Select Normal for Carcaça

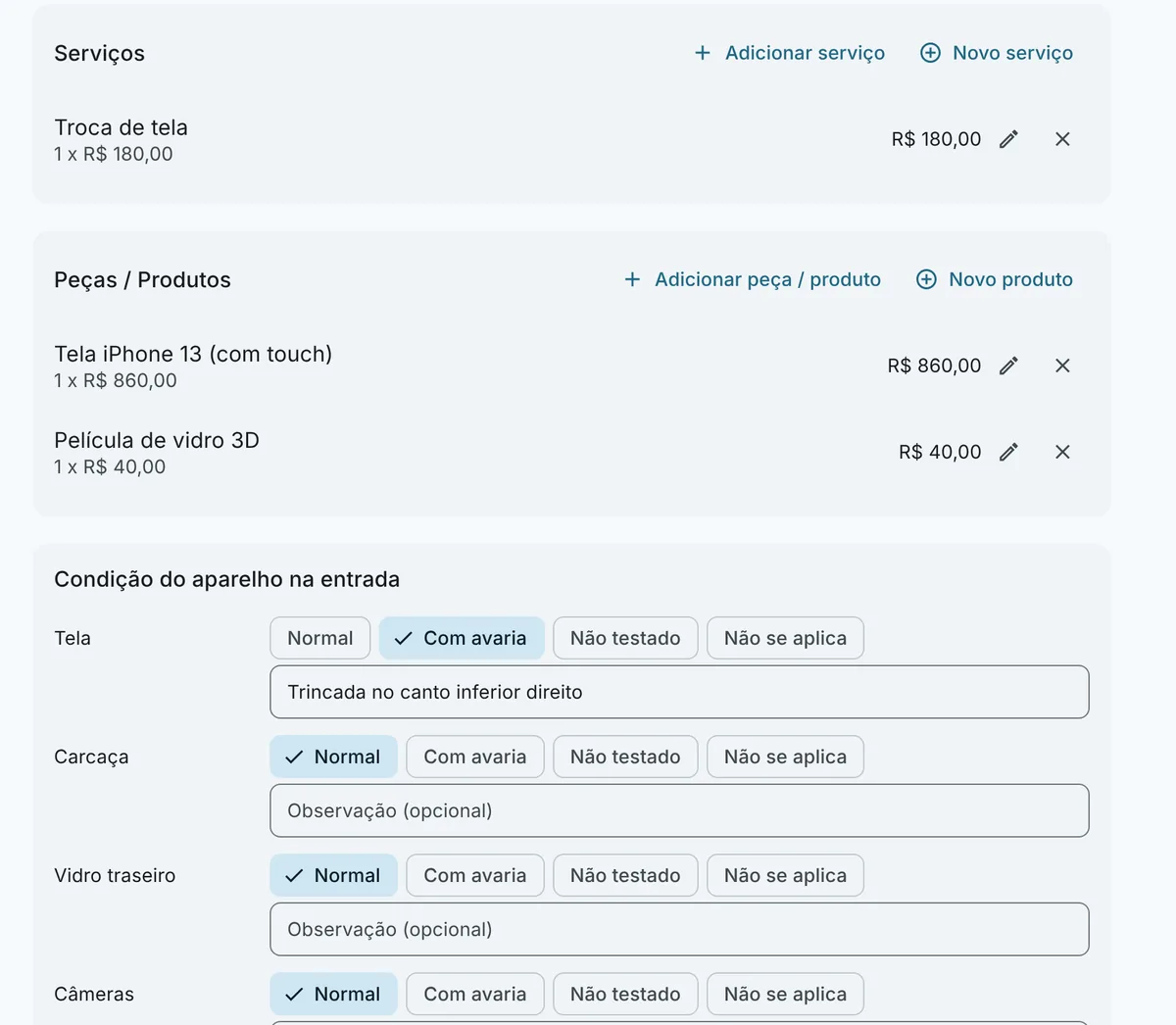point(334,757)
